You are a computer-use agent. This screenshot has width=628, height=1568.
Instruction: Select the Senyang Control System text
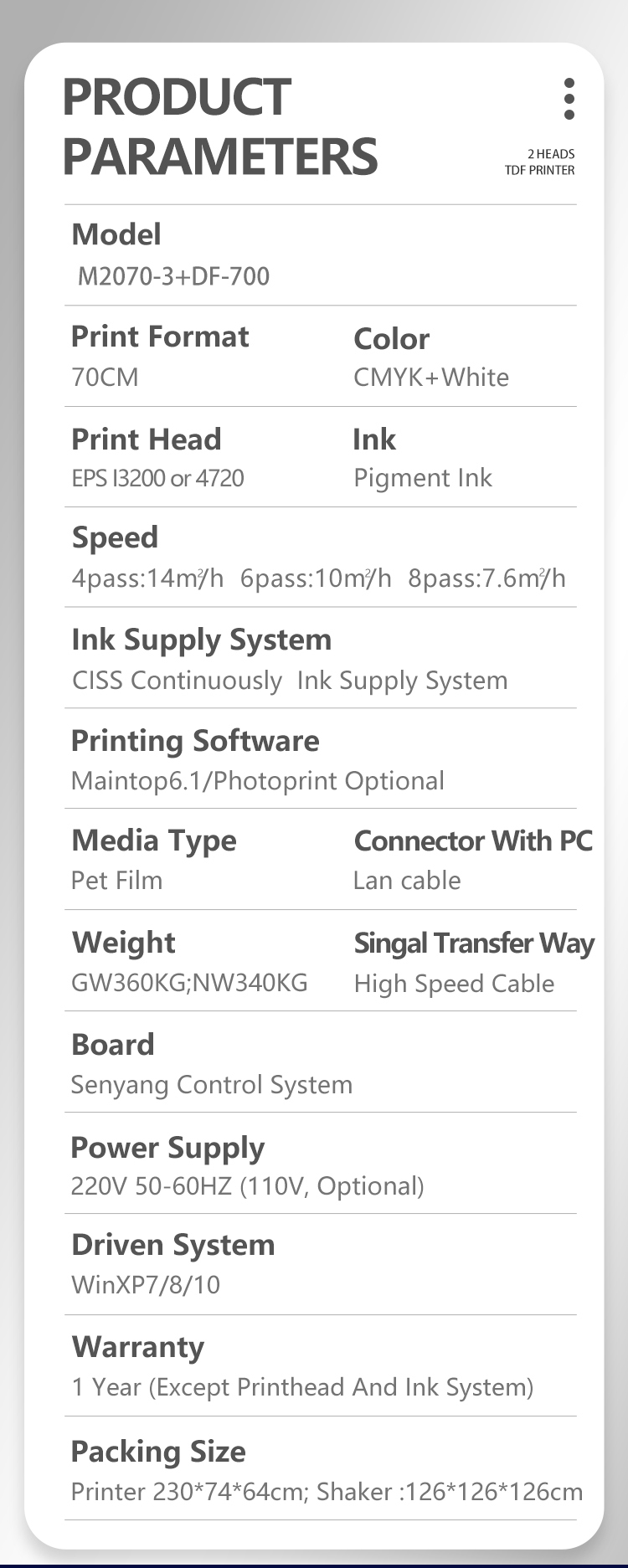coord(212,1085)
